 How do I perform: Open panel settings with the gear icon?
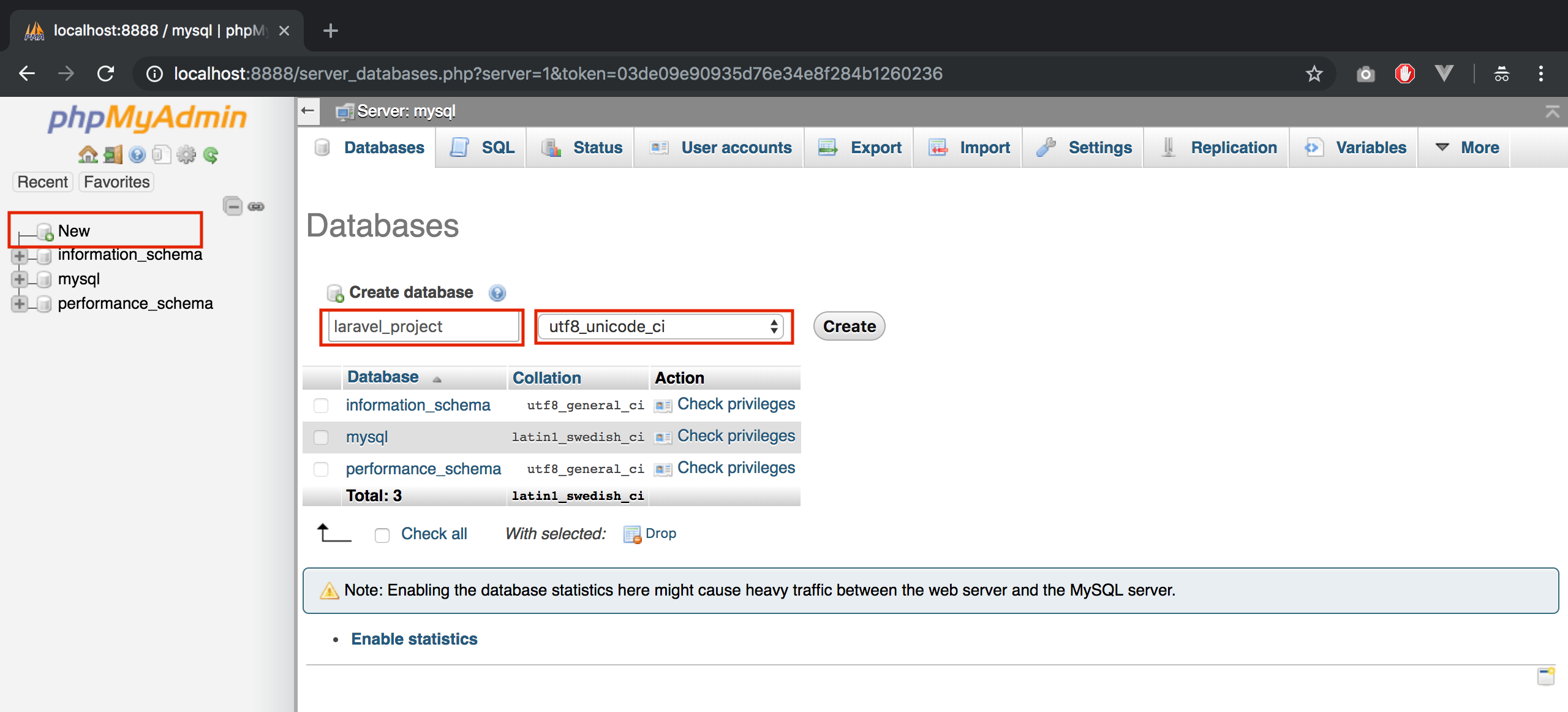click(x=186, y=154)
